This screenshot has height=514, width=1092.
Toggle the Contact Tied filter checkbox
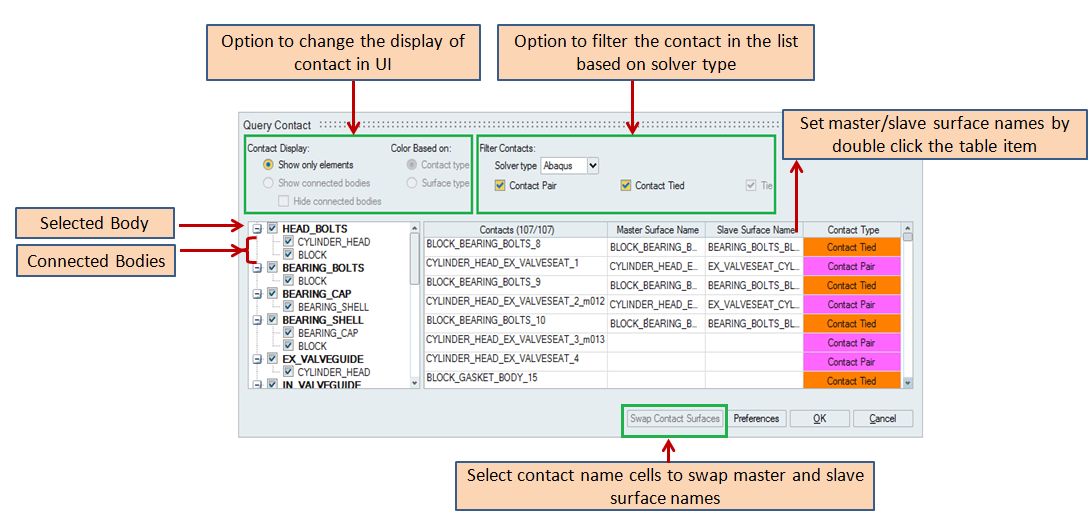(626, 185)
